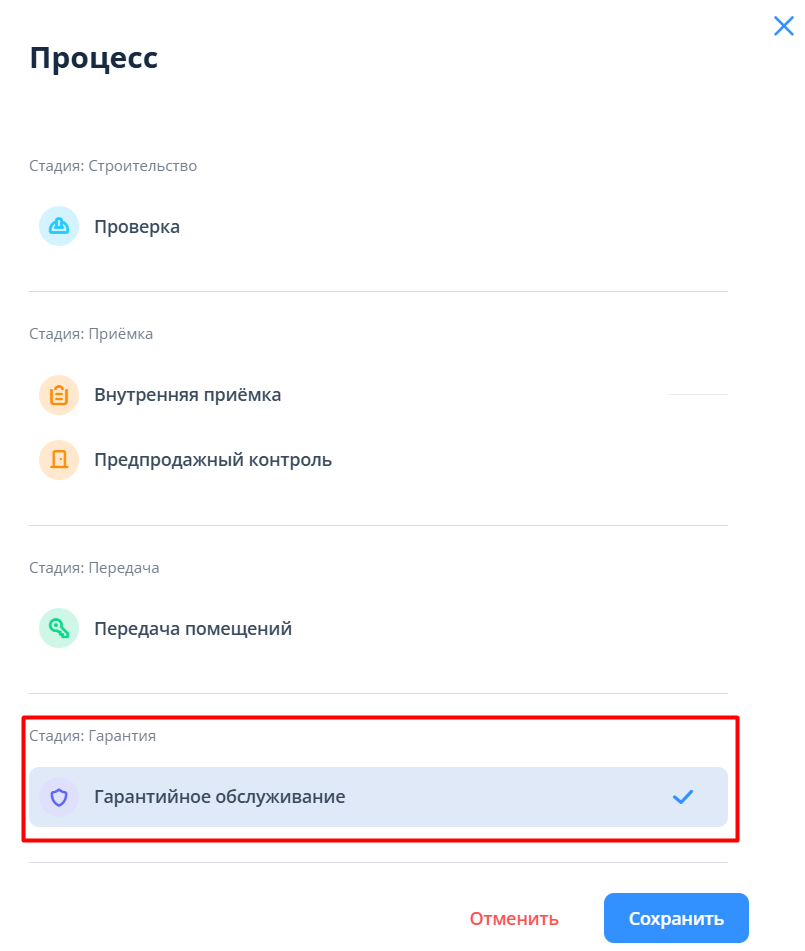Screen dimensions: 805x951
Task: Click the hard hat icon beside Проверка
Action: tap(58, 226)
